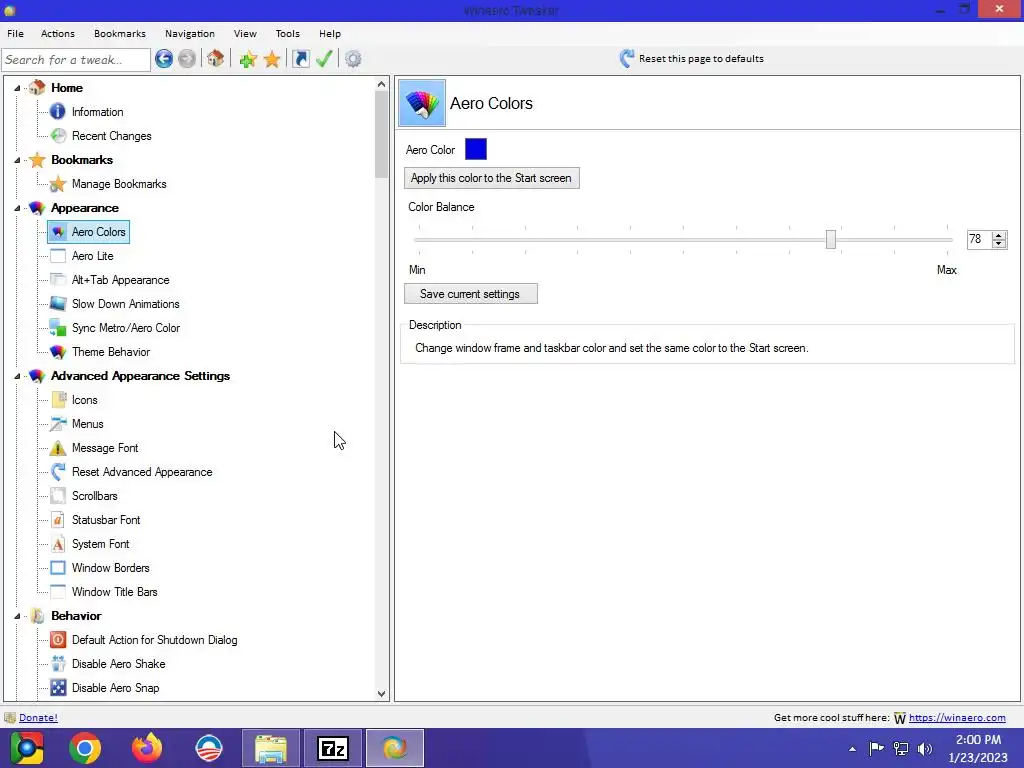Open Google Chrome from the taskbar
Viewport: 1024px width, 768px height.
point(85,748)
